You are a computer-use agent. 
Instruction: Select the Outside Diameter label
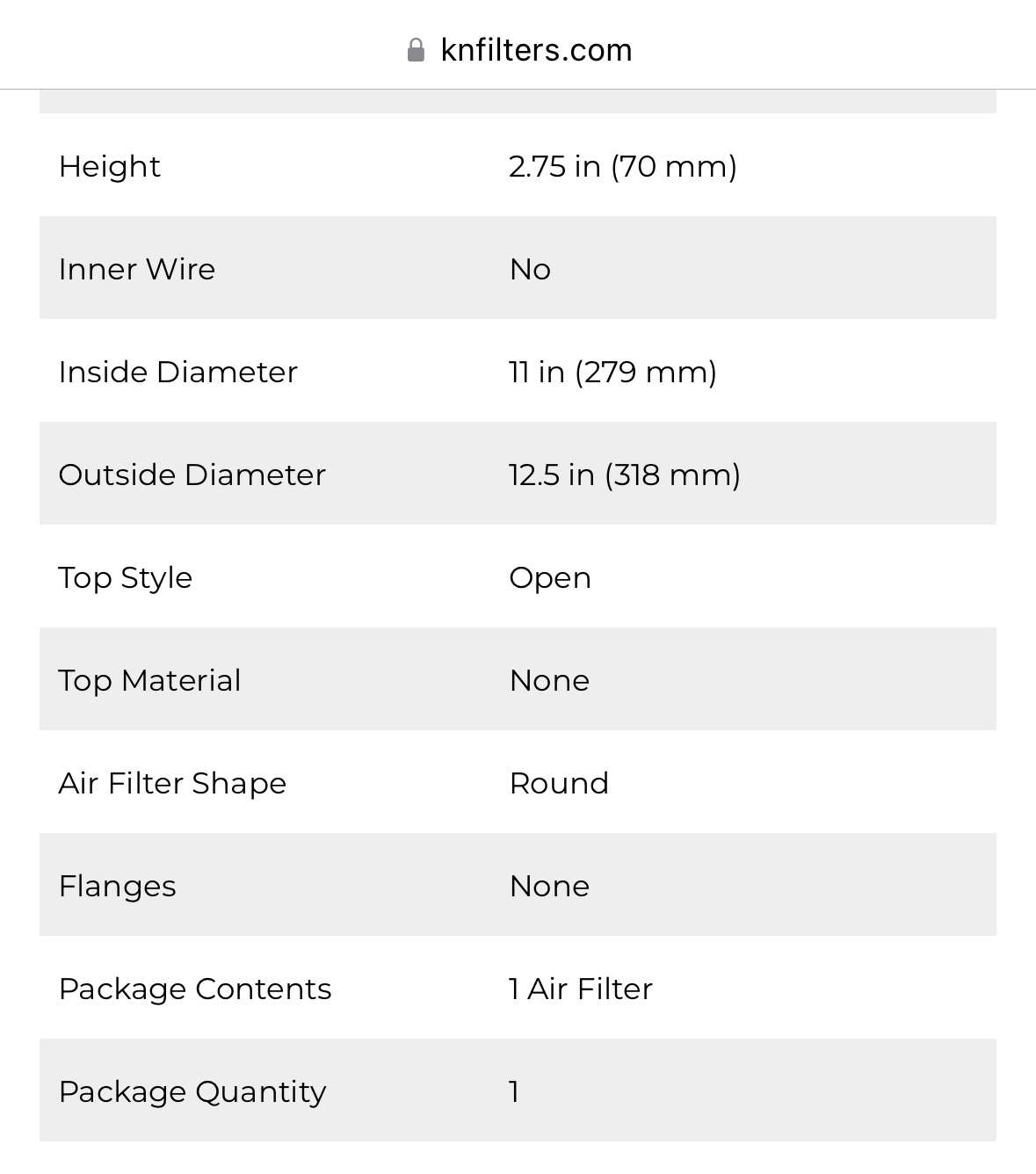coord(192,475)
